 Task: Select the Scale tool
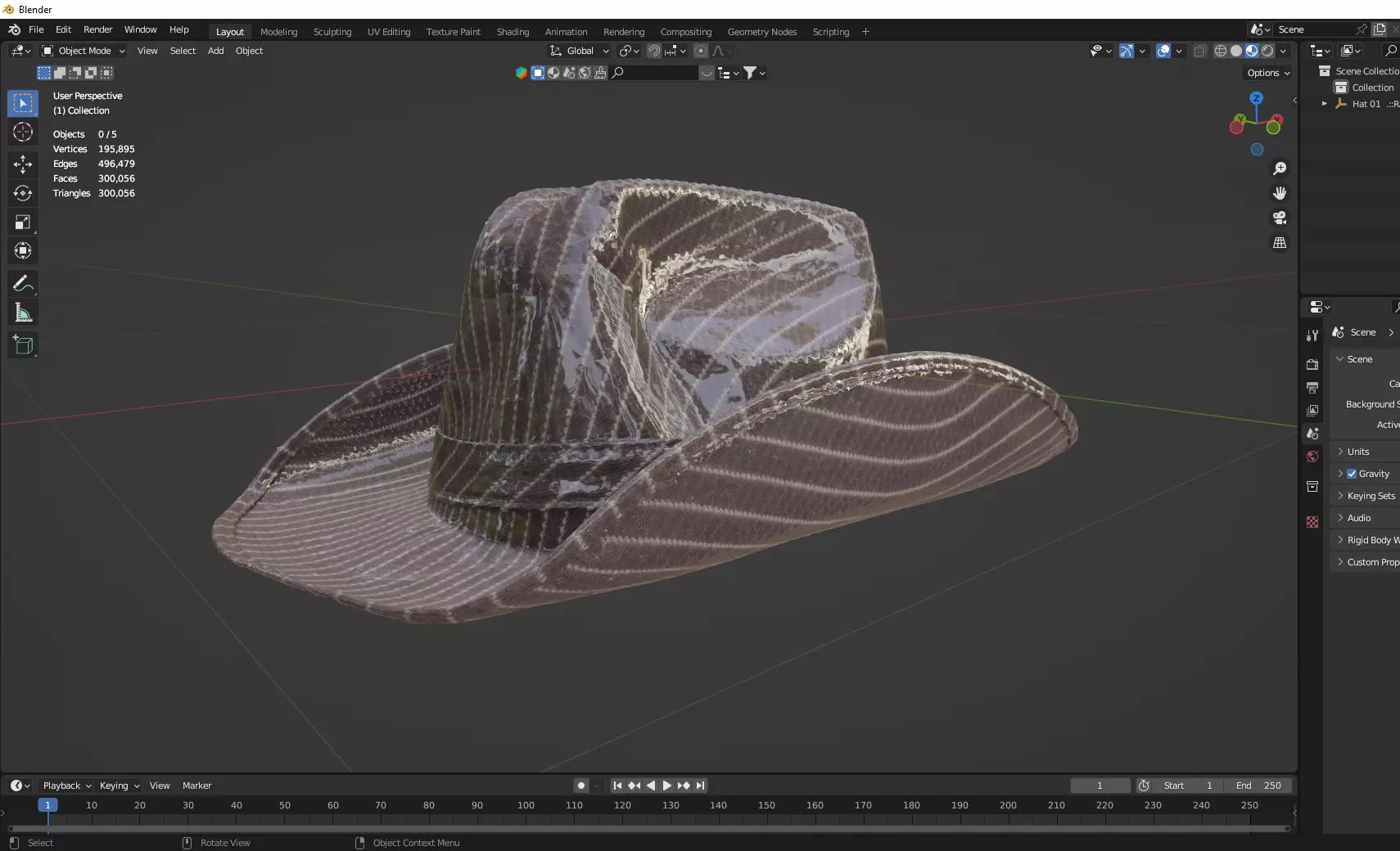click(23, 222)
